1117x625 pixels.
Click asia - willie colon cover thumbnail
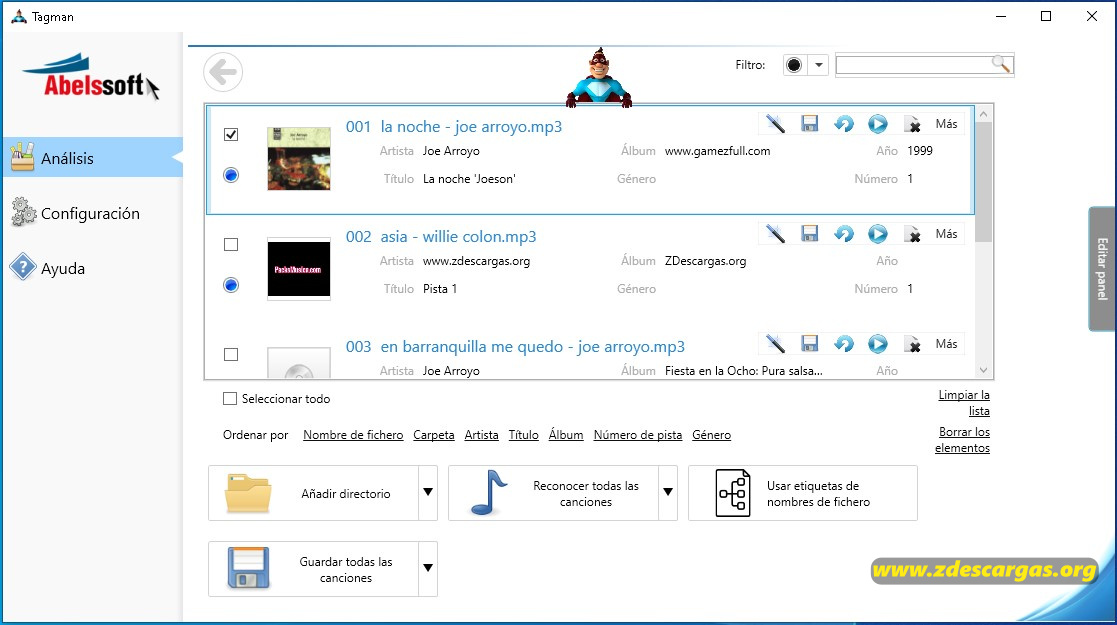click(x=299, y=269)
